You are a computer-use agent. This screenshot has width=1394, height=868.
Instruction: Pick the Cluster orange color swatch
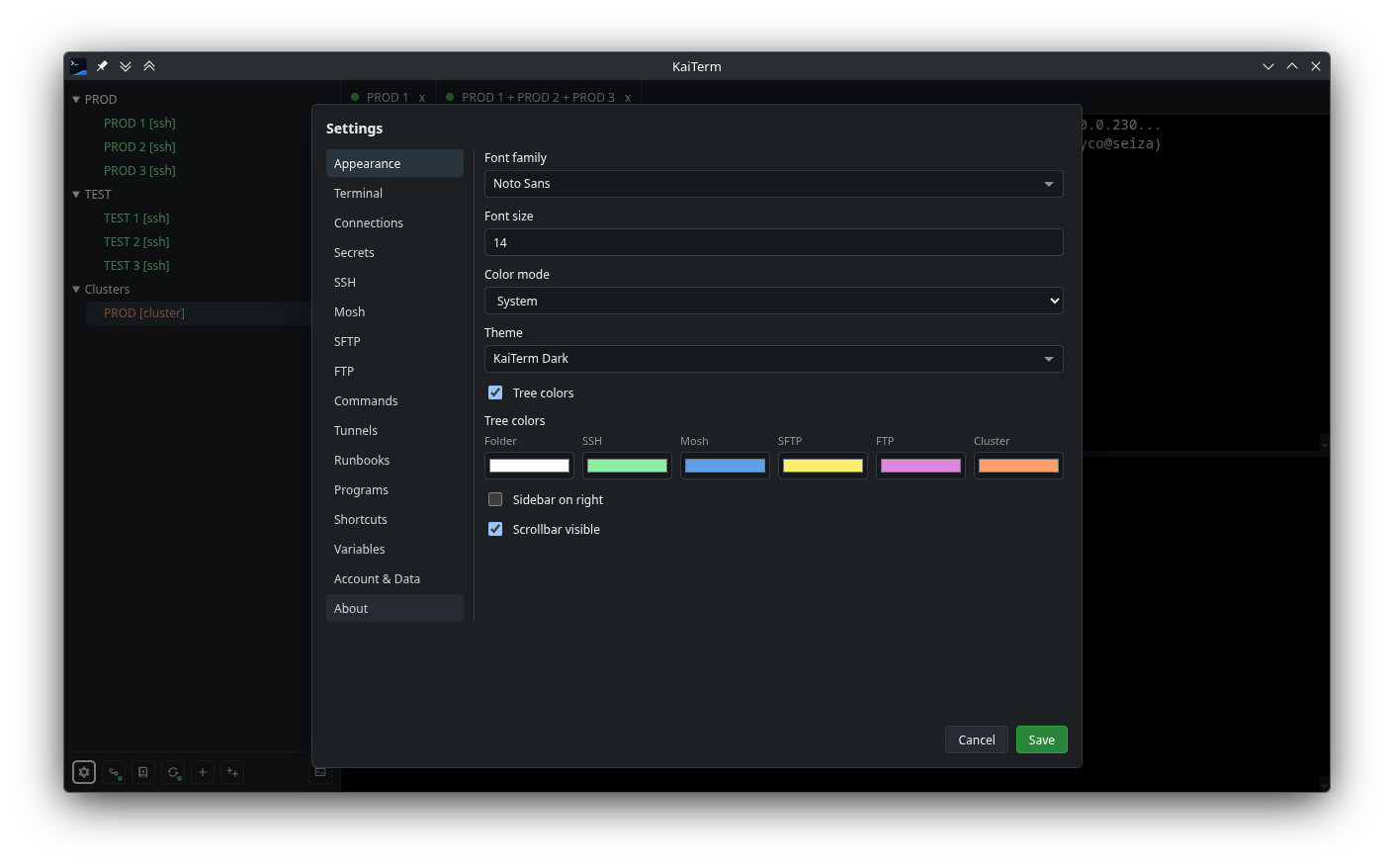[1018, 466]
